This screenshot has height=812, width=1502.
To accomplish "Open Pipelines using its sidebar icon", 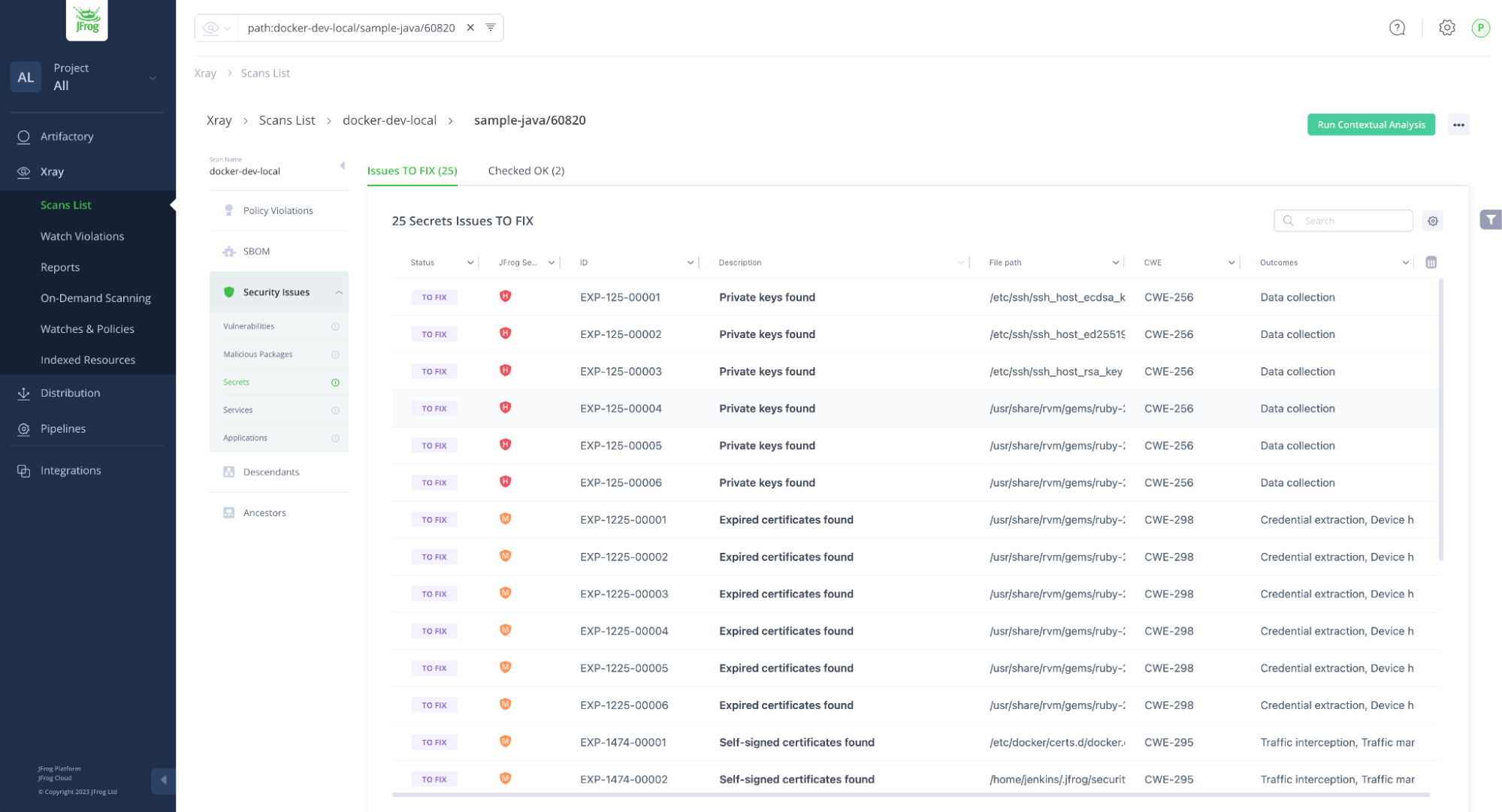I will point(23,428).
